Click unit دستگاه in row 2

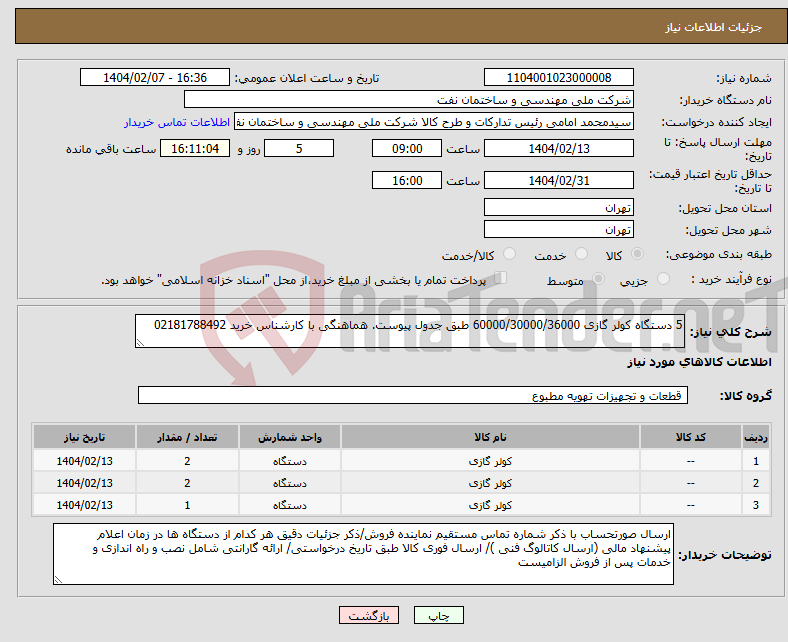point(290,483)
